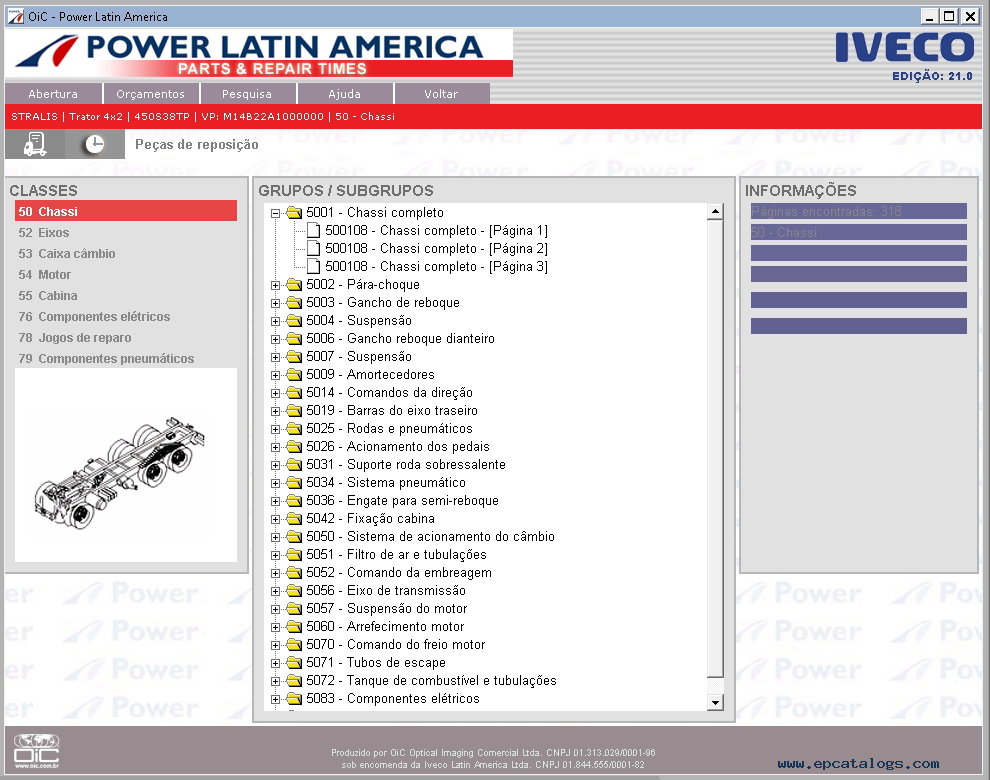
Task: Click the groups tree scrollbar thumb
Action: pyautogui.click(x=715, y=448)
